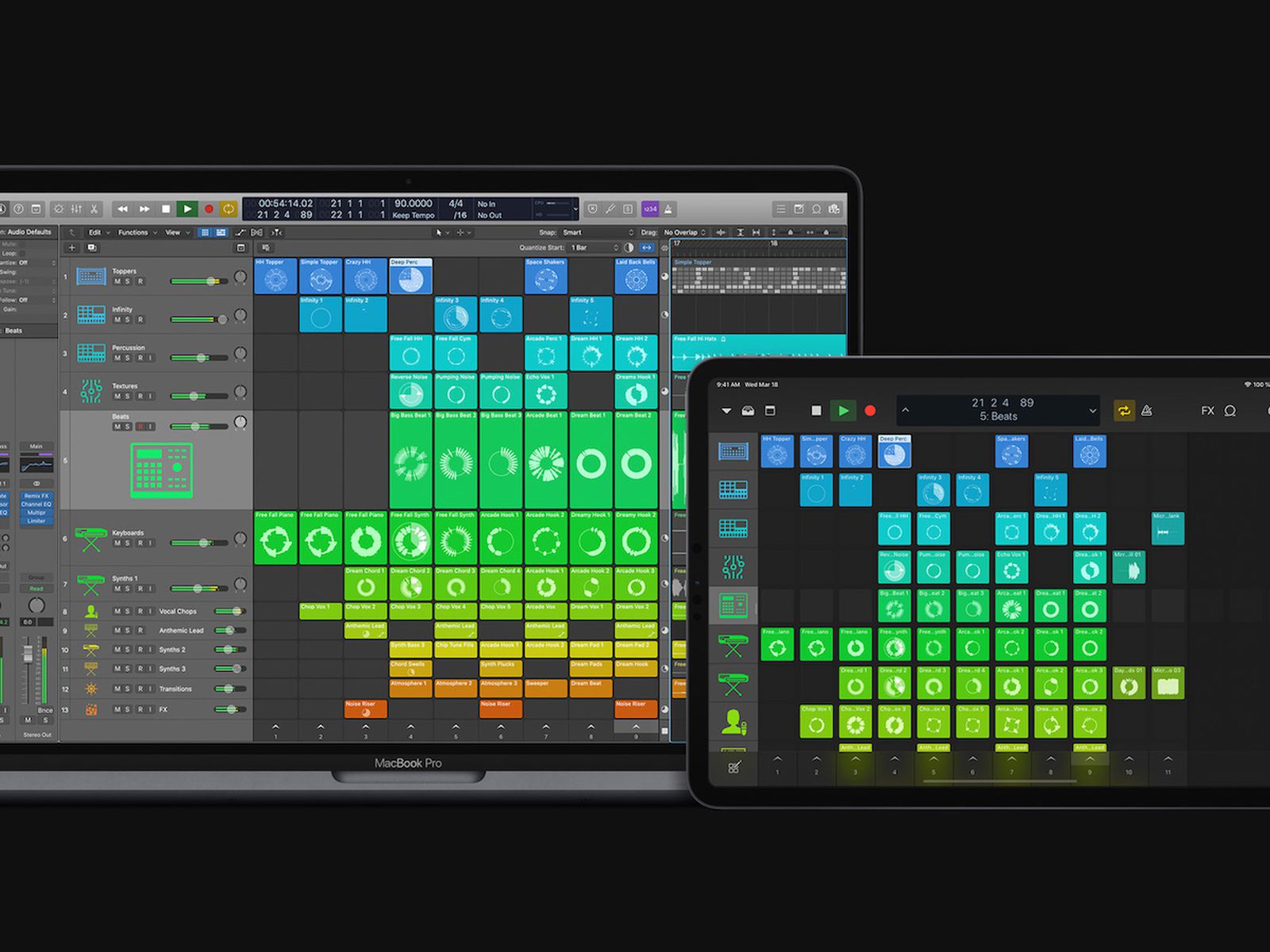Open the Loop Browser in Logic Pro
This screenshot has width=1270, height=952.
coord(816,209)
